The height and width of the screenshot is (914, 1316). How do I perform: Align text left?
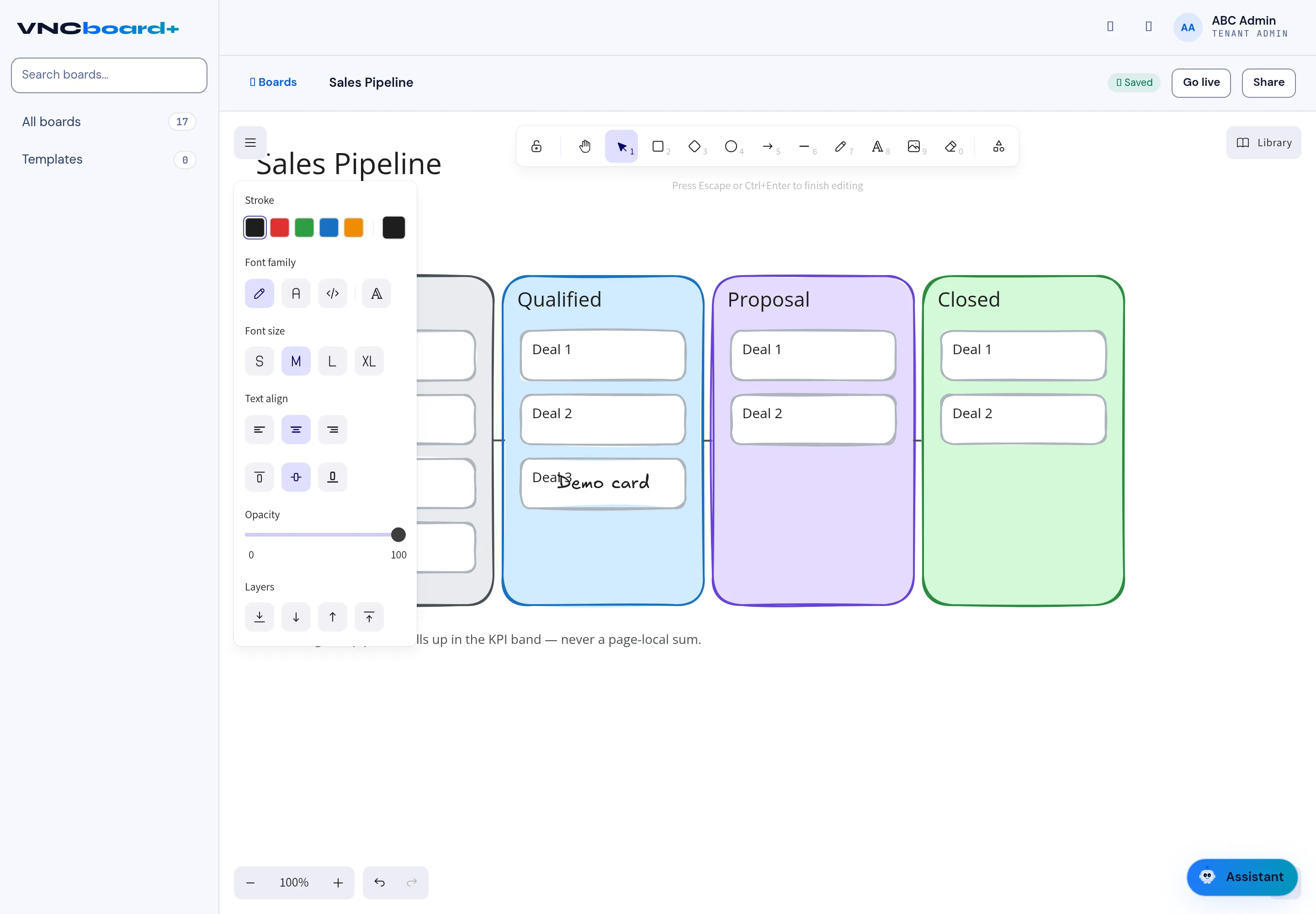pyautogui.click(x=260, y=430)
